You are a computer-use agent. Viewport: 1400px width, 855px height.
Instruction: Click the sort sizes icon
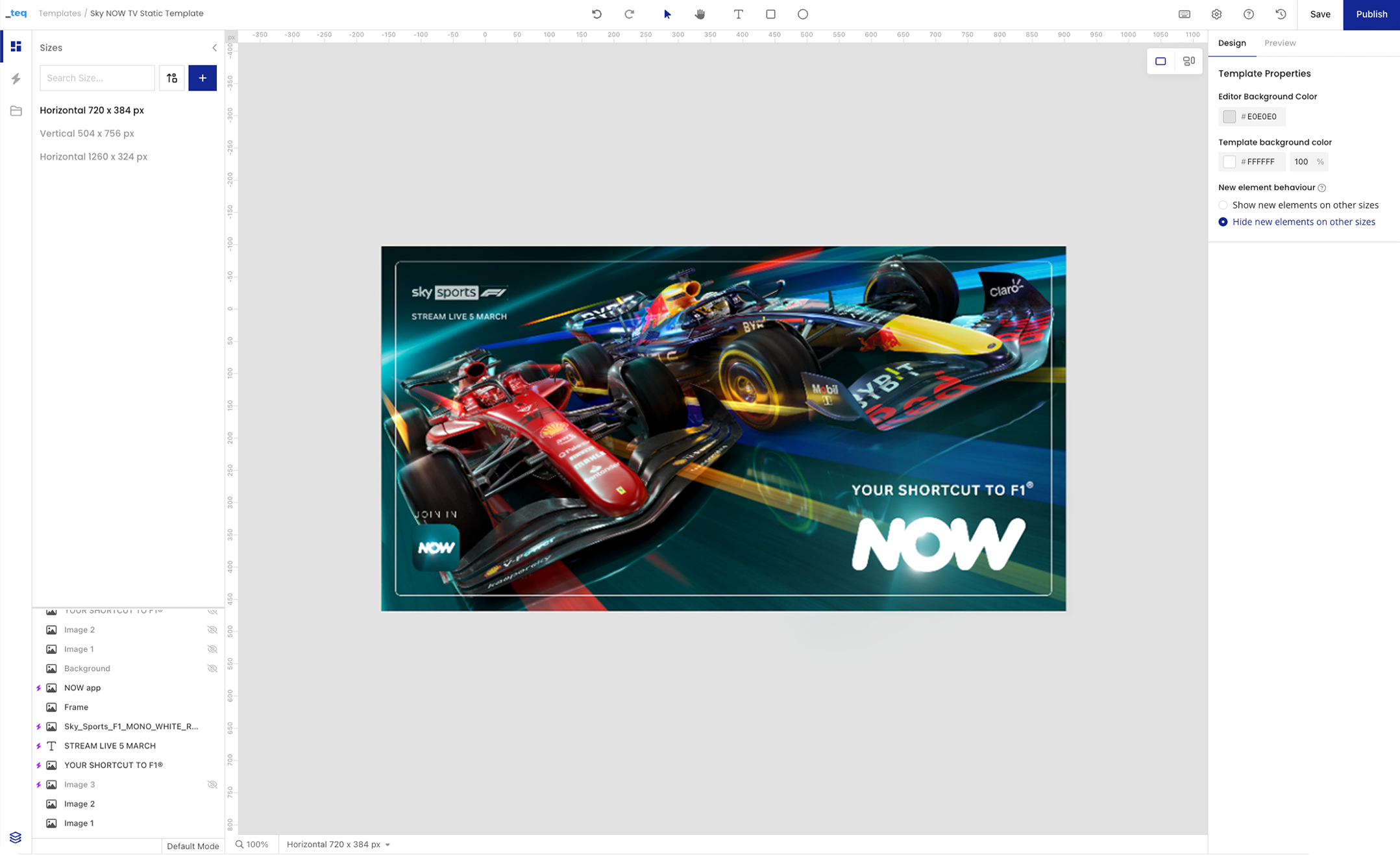point(172,78)
